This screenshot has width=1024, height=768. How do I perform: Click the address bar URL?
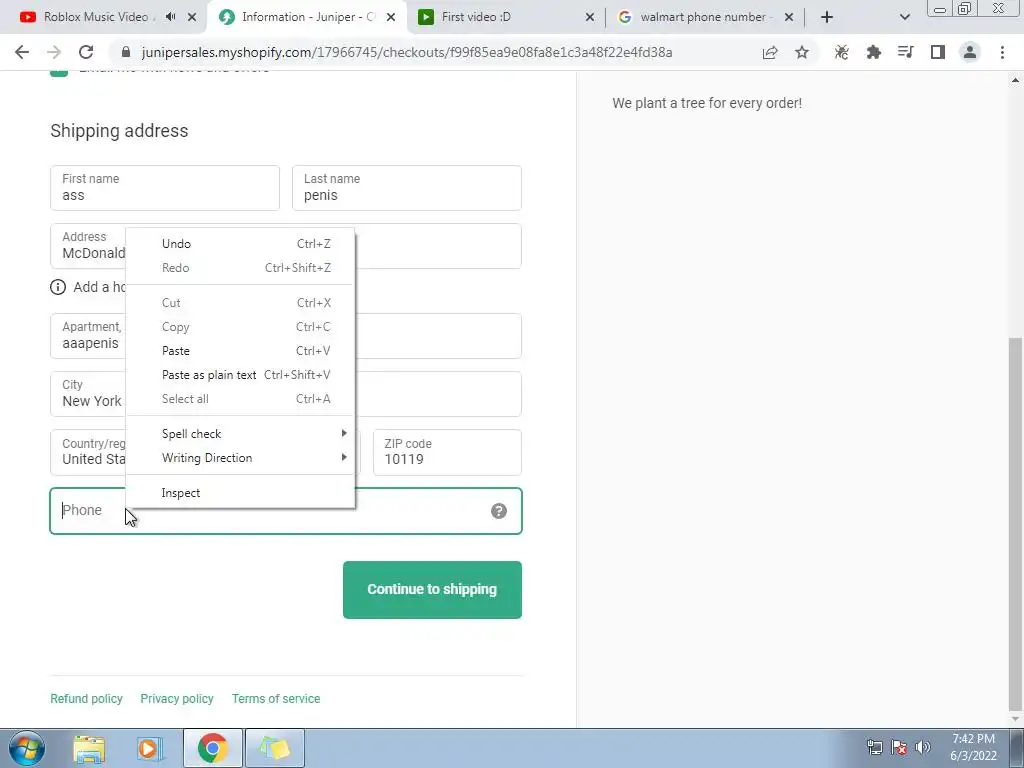tap(406, 52)
